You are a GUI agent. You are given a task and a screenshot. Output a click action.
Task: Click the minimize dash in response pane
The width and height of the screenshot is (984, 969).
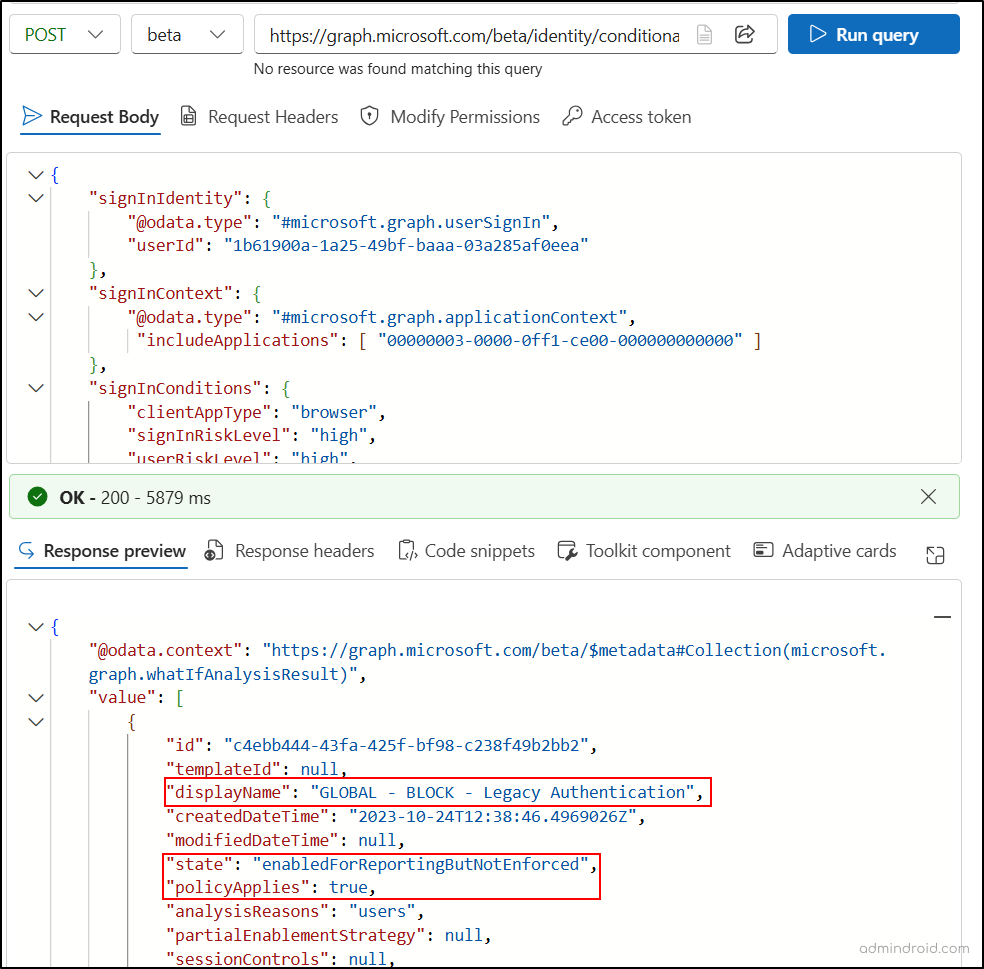tap(942, 617)
